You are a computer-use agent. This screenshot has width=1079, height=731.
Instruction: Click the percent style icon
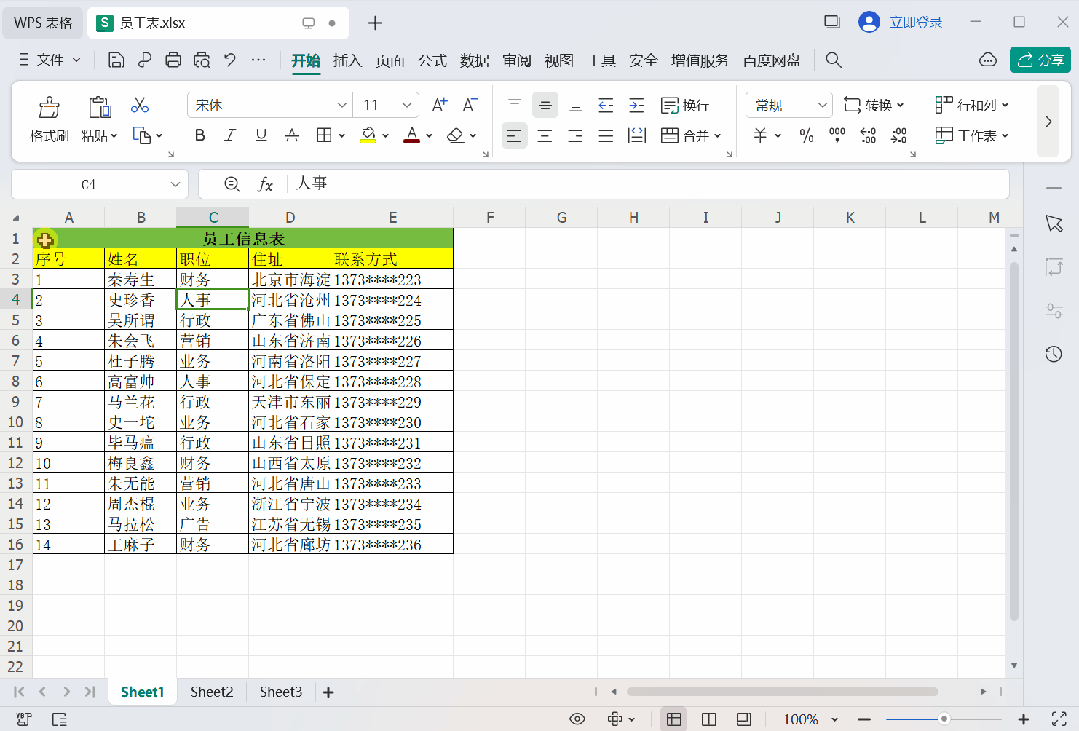coord(806,136)
